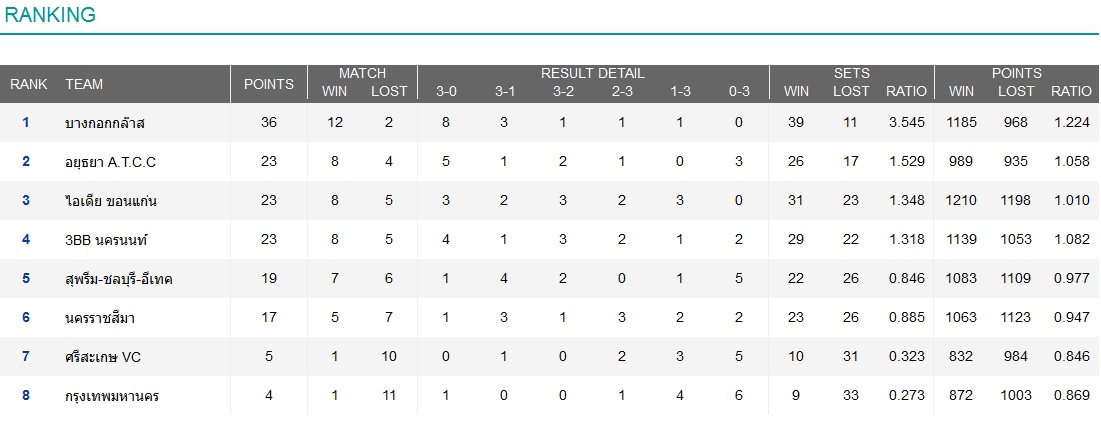Open team บางกอกกล๊าส link
Image resolution: width=1101 pixels, height=438 pixels.
(105, 123)
